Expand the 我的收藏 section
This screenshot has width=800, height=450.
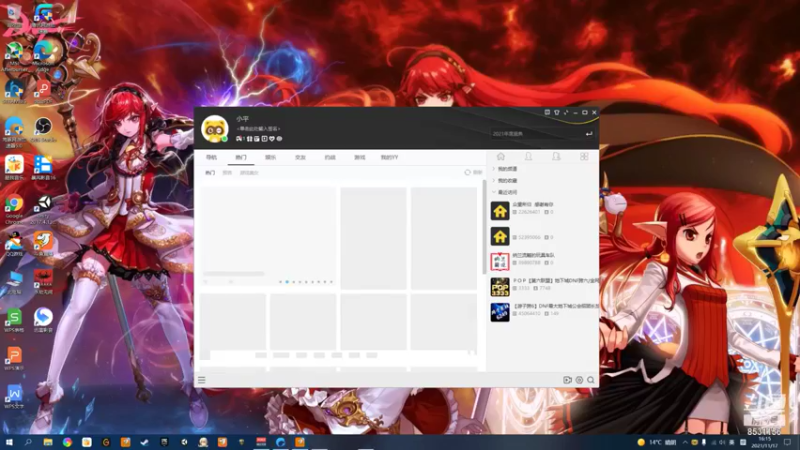point(505,181)
